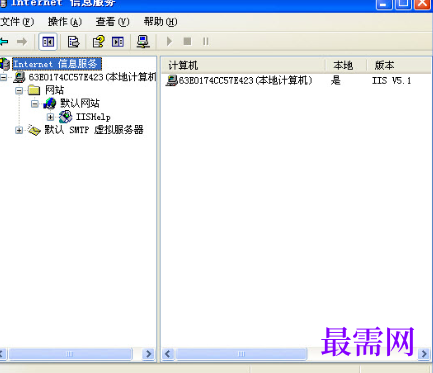Click the IISHelp gear globe icon

(x=65, y=116)
